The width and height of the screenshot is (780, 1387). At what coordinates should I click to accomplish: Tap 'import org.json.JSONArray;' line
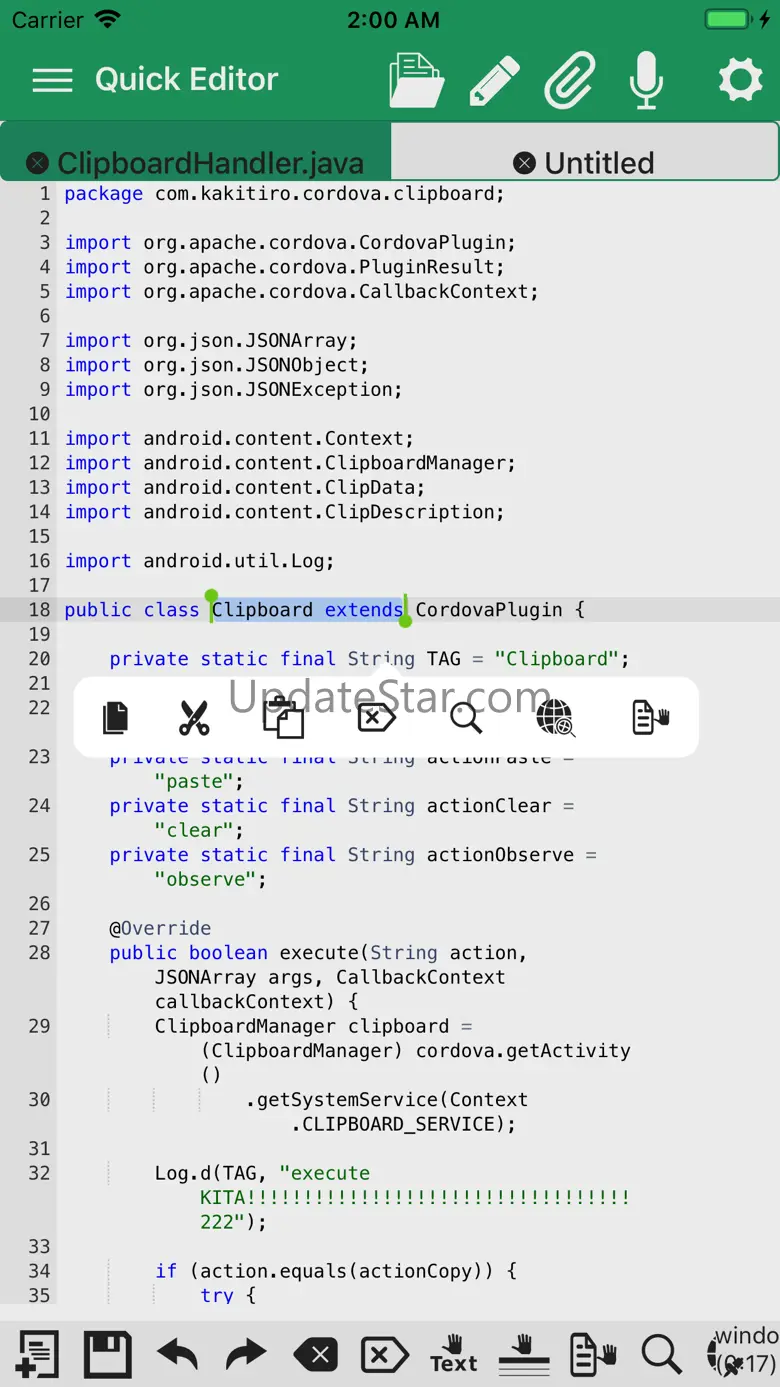[x=211, y=341]
